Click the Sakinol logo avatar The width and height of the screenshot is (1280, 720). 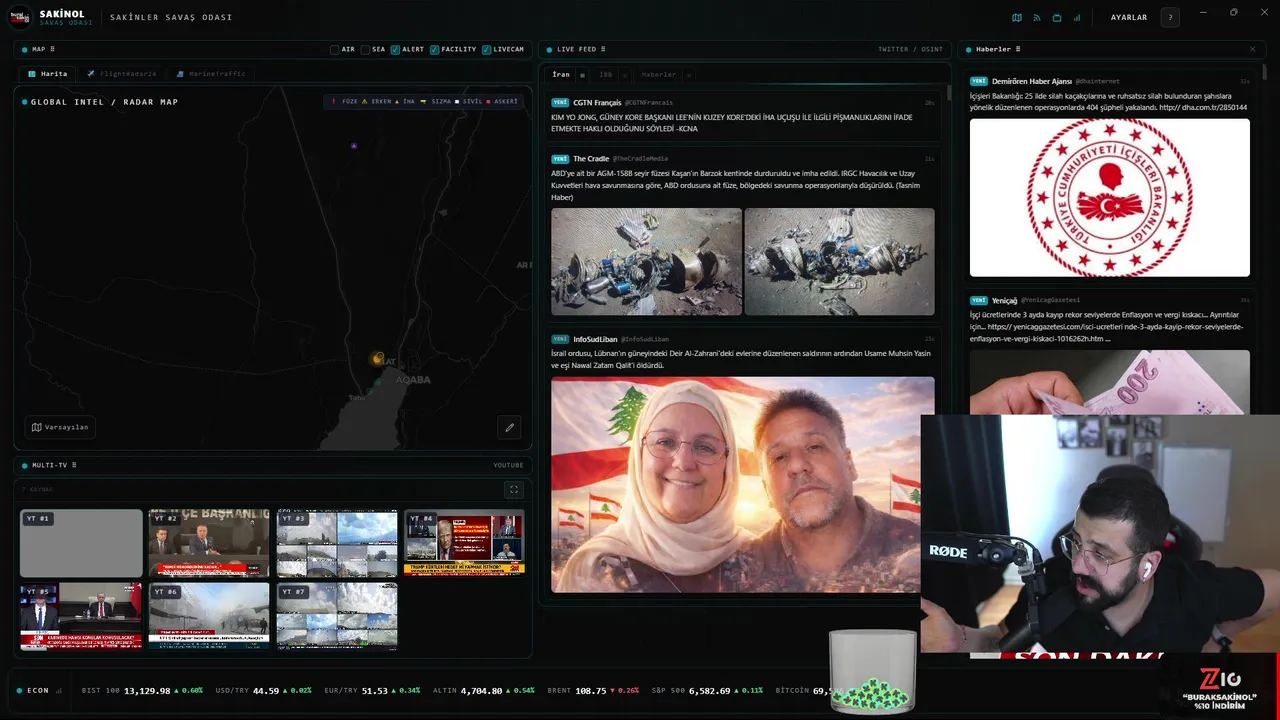click(x=20, y=17)
